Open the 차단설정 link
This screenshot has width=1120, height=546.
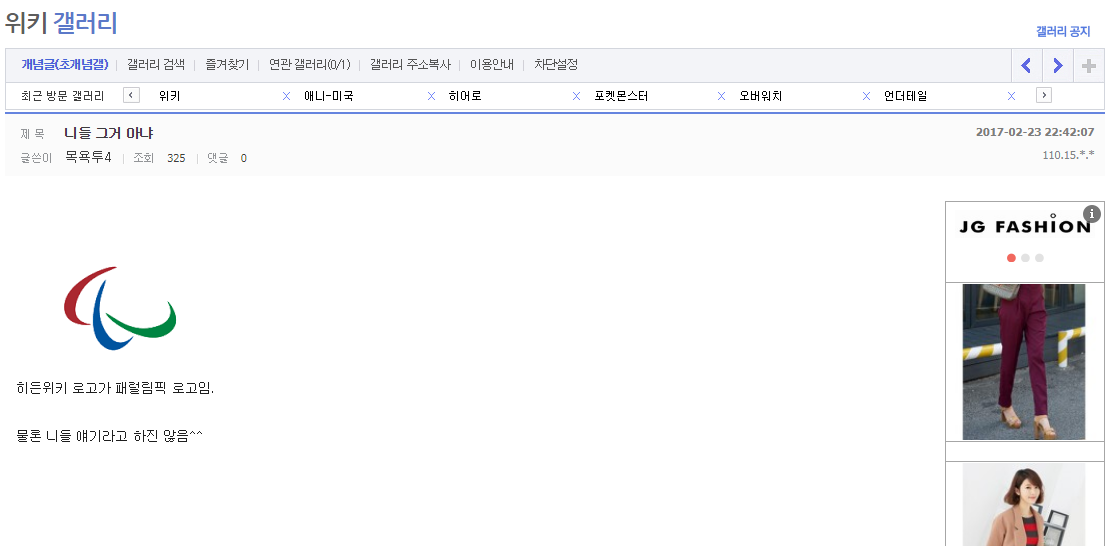pos(556,65)
